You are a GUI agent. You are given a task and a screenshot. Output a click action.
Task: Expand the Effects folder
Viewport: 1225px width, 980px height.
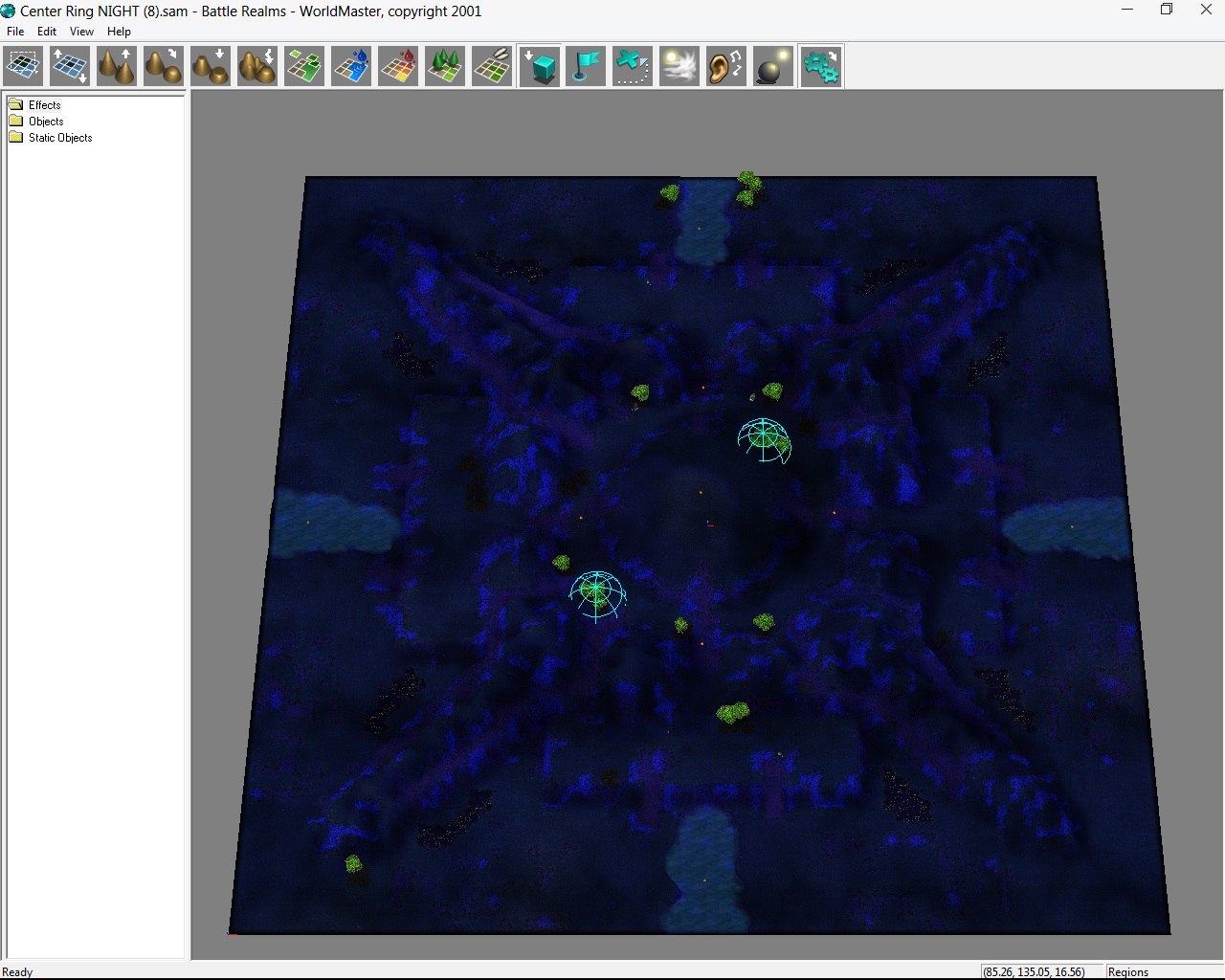coord(44,105)
